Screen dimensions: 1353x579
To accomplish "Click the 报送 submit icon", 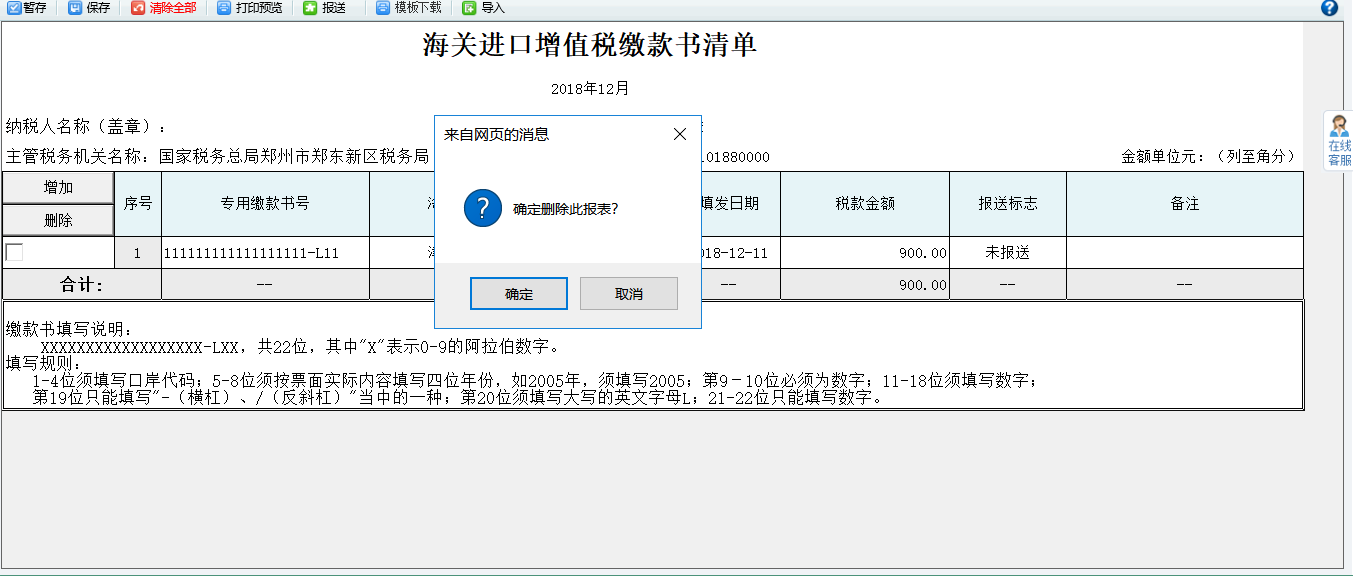I will tap(323, 8).
